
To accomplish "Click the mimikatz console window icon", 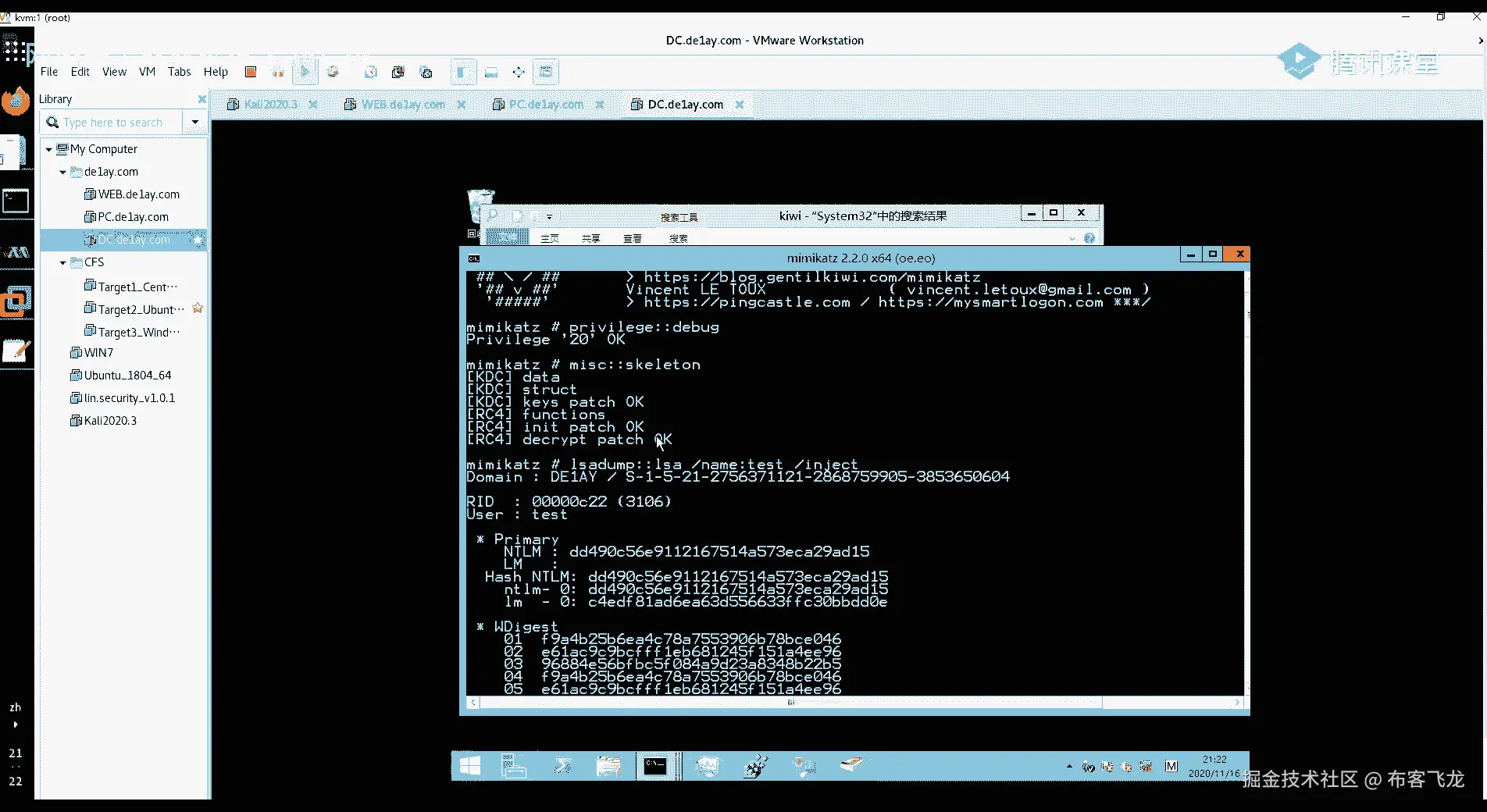I will 473,258.
